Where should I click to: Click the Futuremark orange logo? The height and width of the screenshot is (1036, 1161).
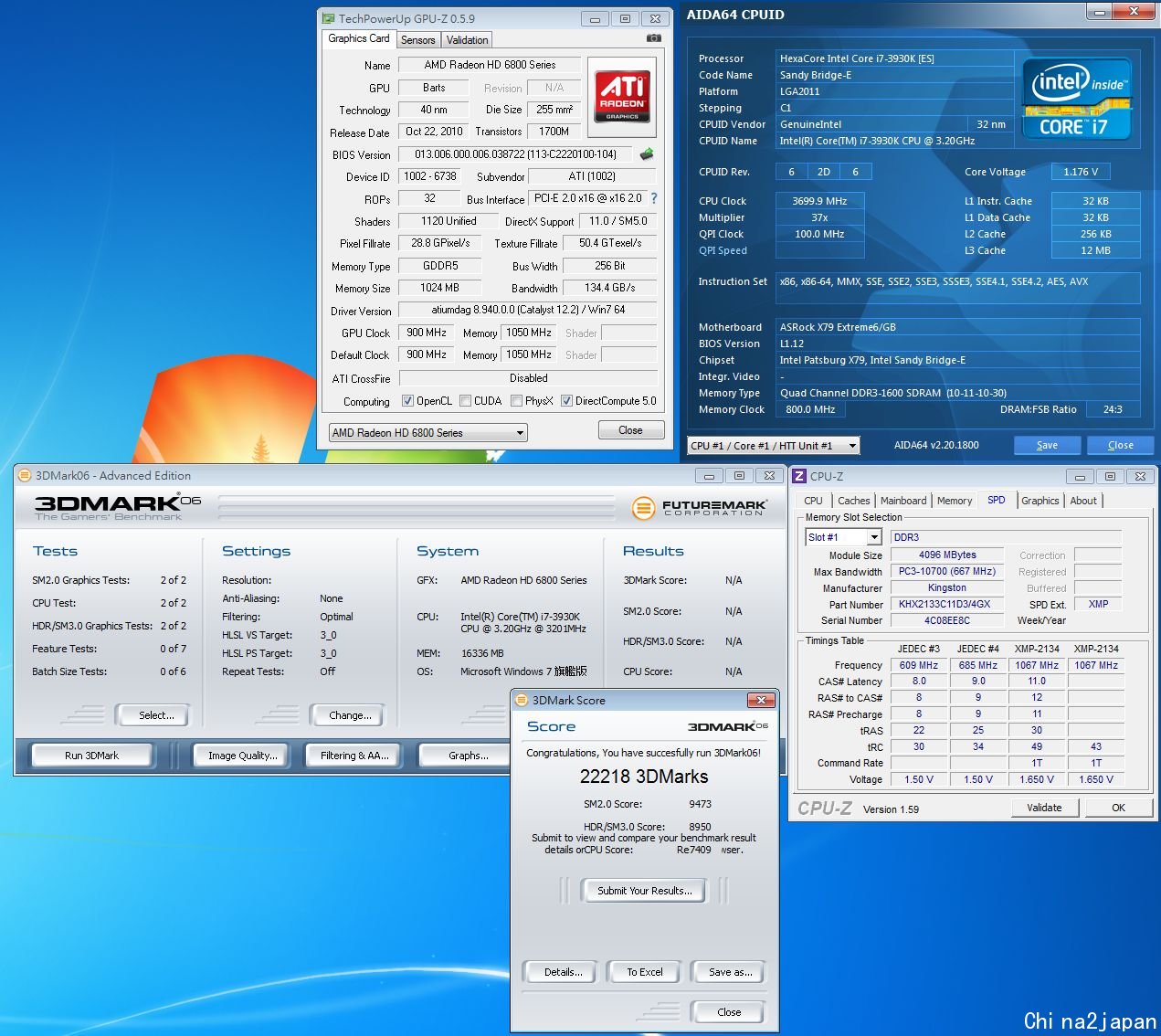click(644, 507)
